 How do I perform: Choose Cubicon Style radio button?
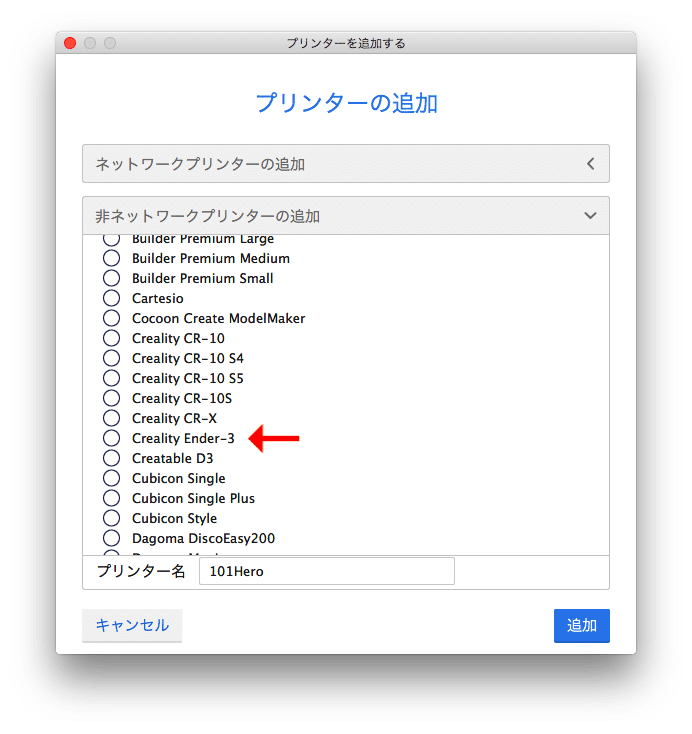tap(112, 518)
